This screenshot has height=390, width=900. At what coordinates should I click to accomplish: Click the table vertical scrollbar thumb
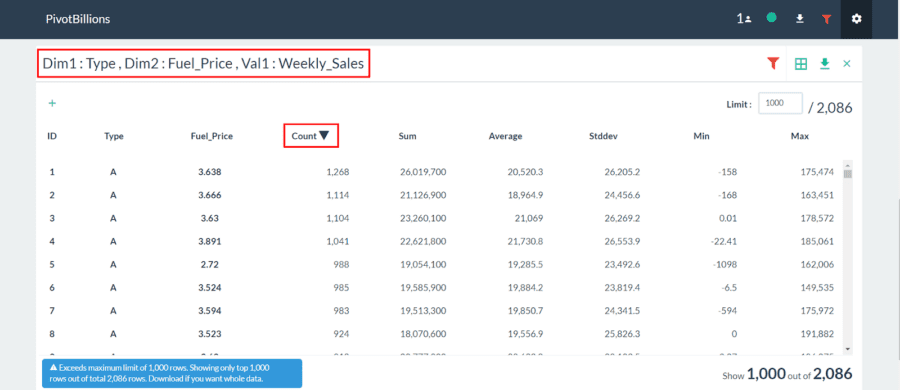(847, 173)
